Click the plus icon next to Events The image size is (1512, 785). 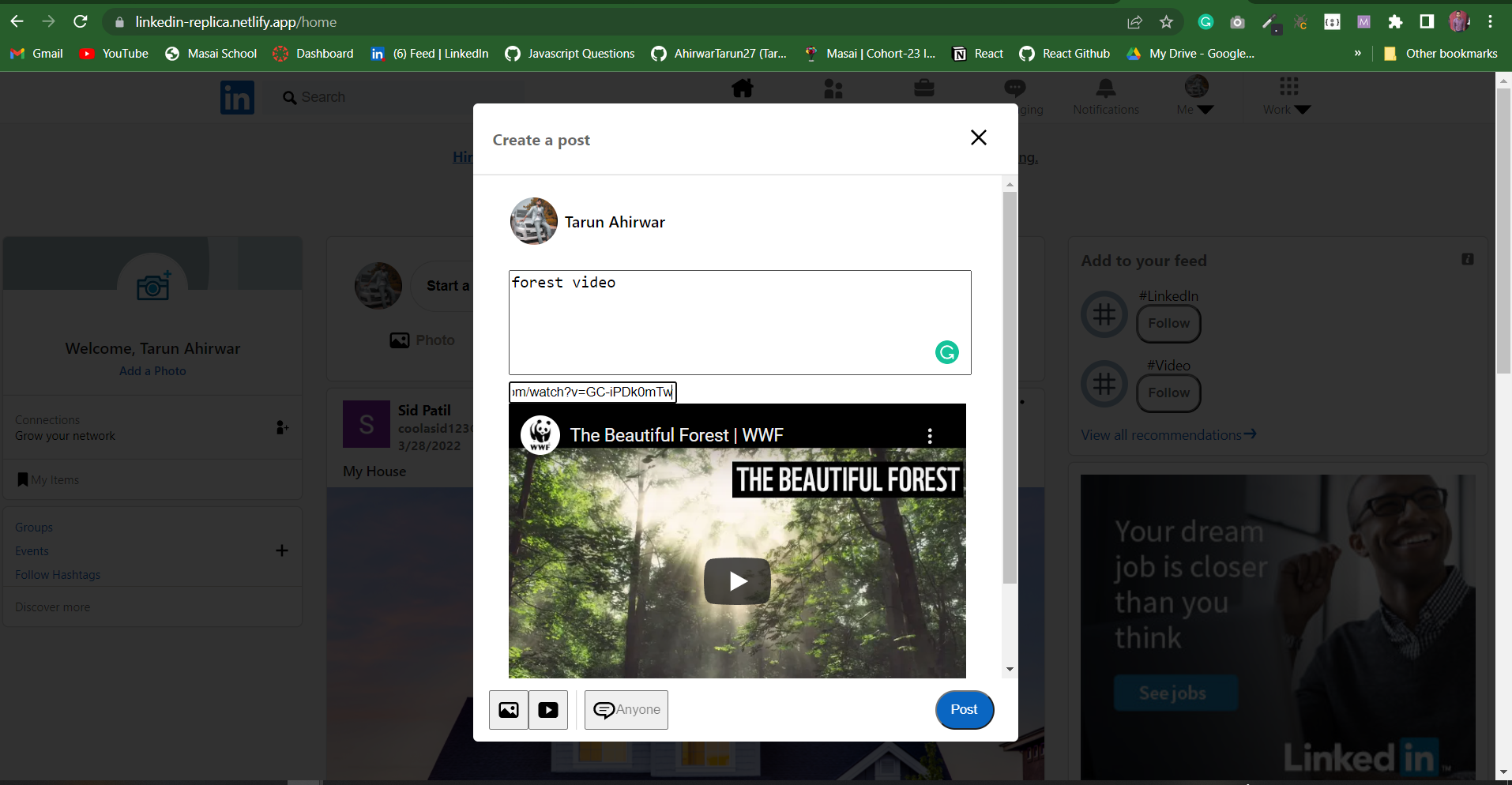tap(282, 550)
